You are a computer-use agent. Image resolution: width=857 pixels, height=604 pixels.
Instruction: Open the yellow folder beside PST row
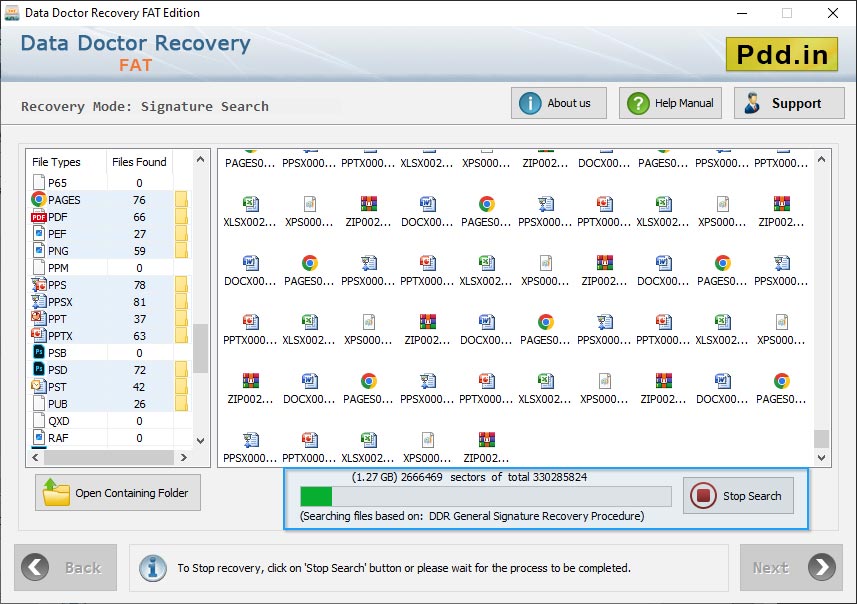point(181,386)
